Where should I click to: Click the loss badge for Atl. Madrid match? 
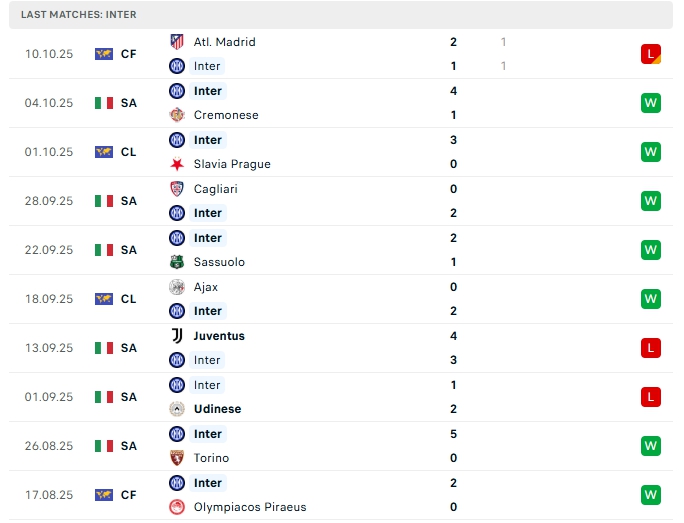point(651,54)
